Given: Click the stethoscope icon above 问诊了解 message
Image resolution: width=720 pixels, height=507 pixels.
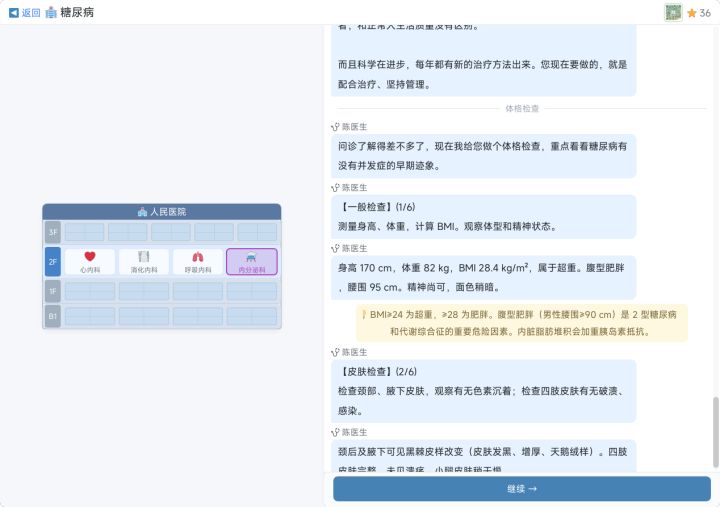Looking at the screenshot, I should tap(335, 127).
